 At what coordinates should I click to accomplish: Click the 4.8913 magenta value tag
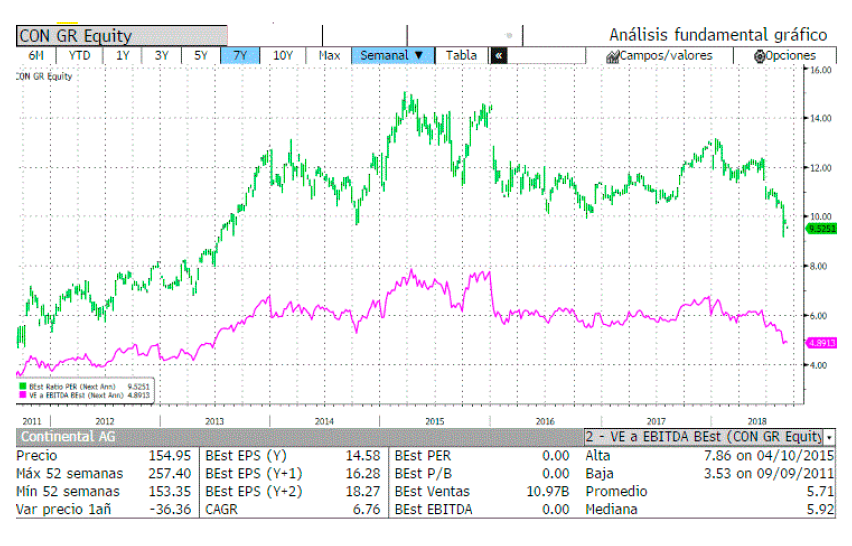tap(824, 342)
